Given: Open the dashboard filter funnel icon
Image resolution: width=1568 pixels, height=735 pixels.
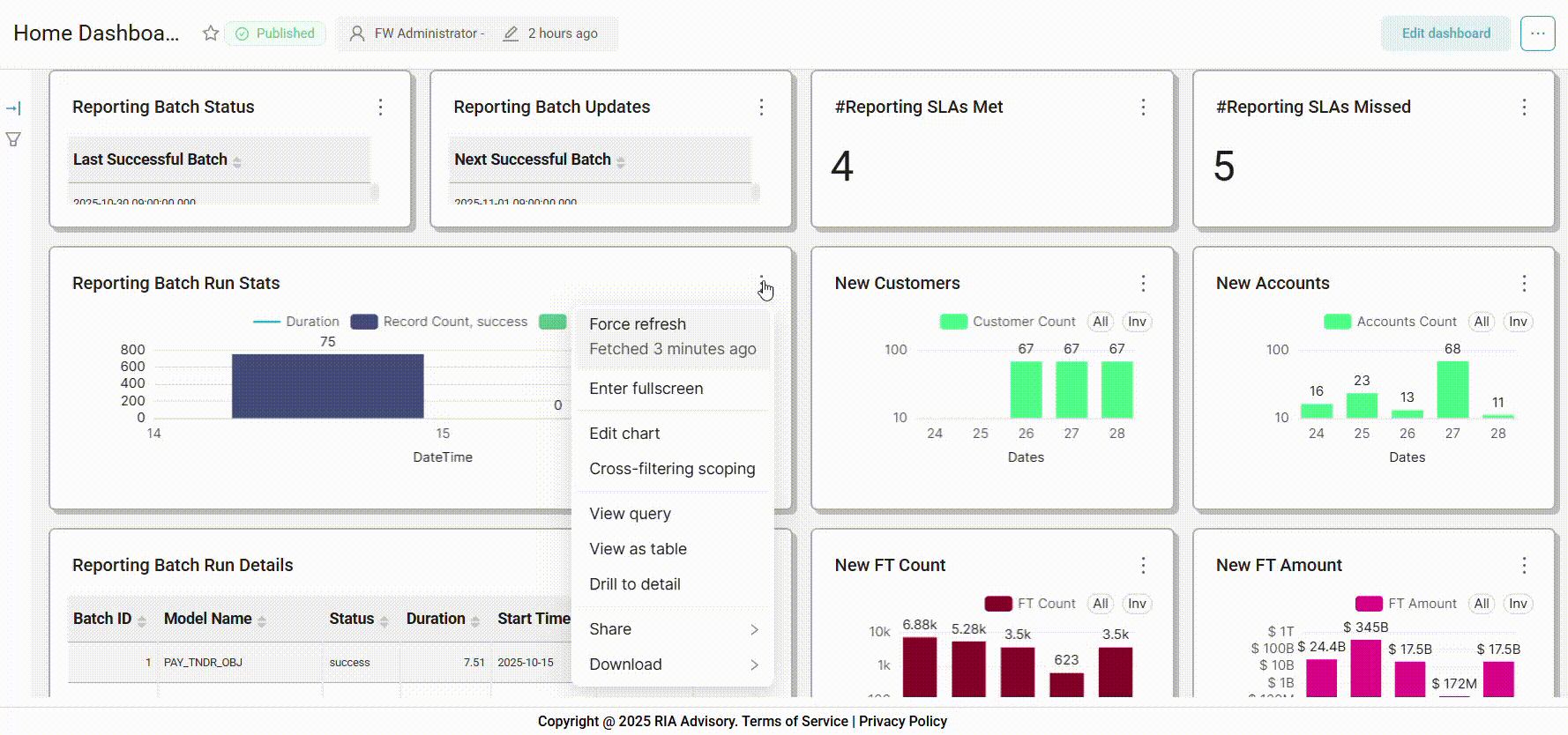Looking at the screenshot, I should [13, 139].
